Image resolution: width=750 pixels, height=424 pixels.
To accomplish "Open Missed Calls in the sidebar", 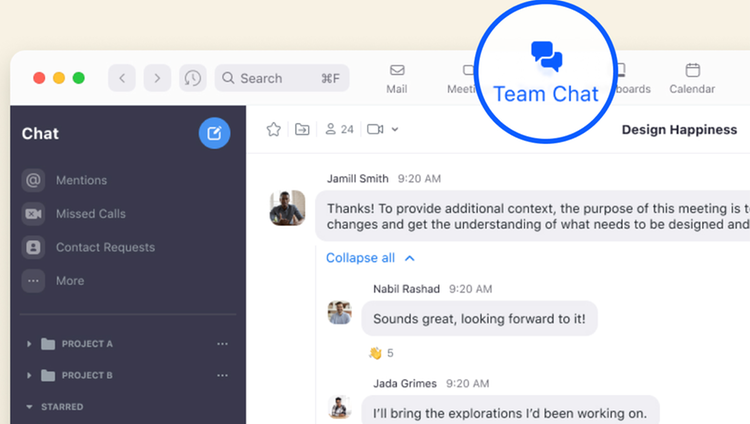I will click(x=74, y=214).
